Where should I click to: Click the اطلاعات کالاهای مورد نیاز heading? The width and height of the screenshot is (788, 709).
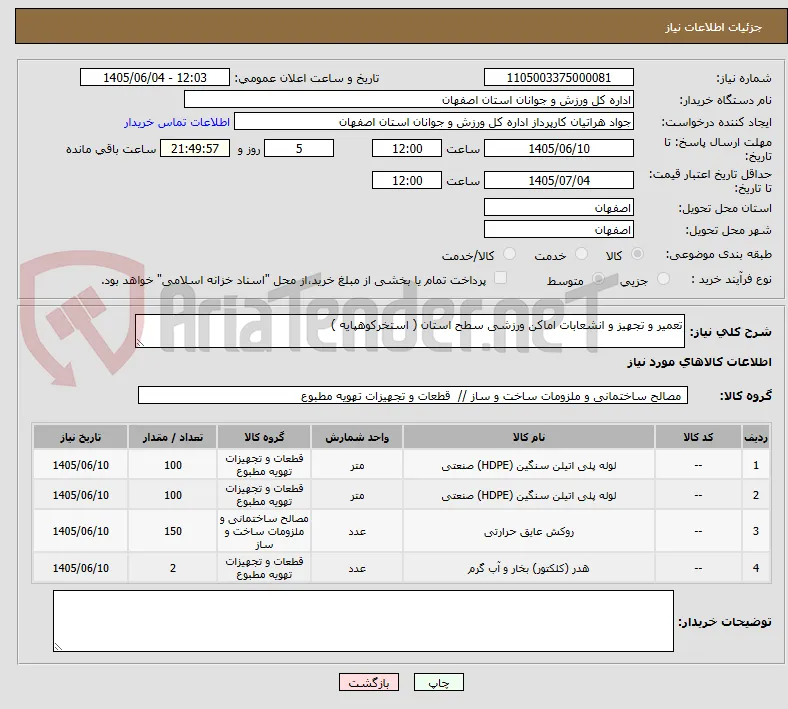pos(699,362)
